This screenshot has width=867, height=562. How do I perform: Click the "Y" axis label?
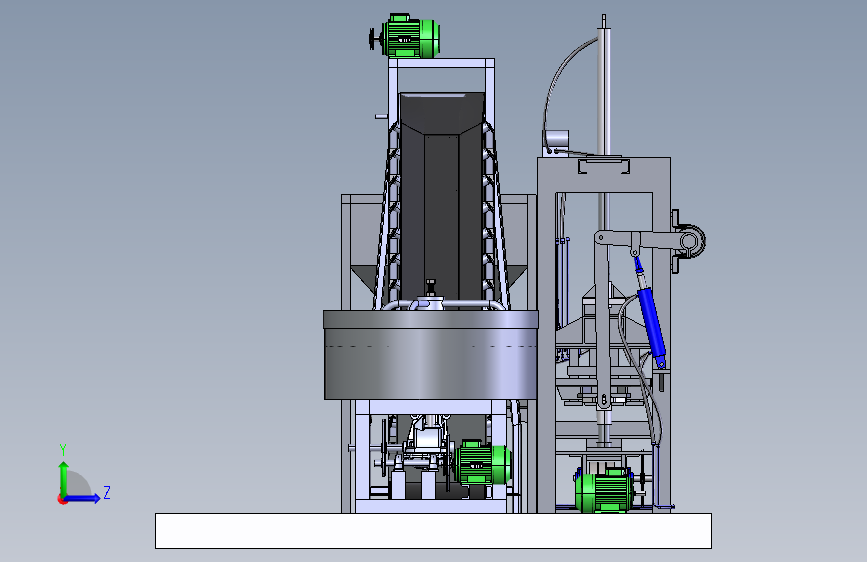[x=63, y=449]
